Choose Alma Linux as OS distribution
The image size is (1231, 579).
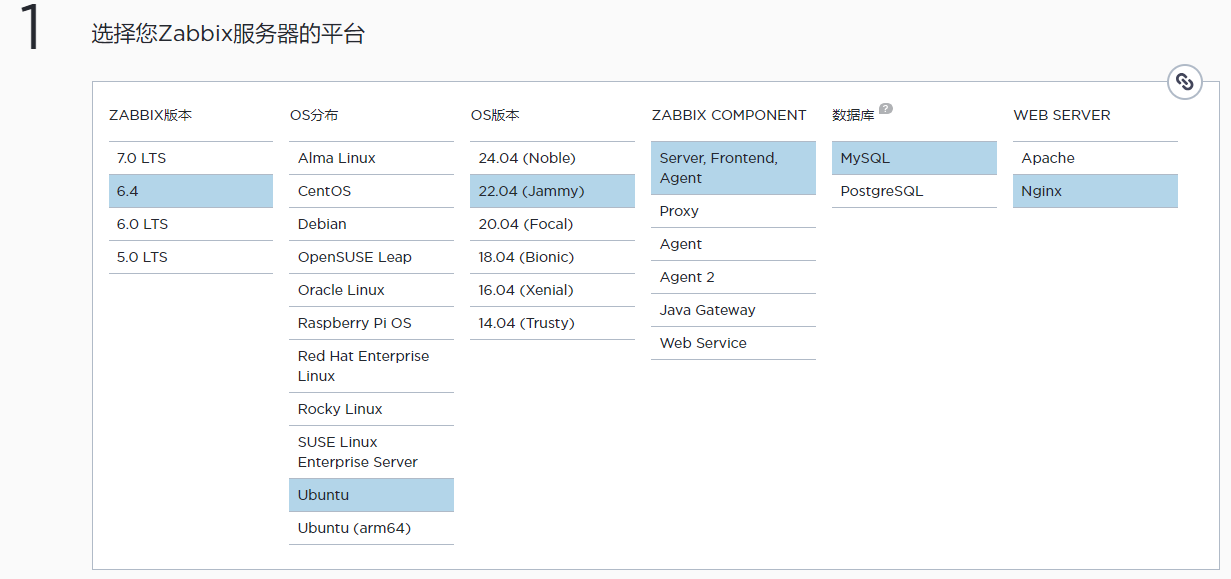pyautogui.click(x=372, y=158)
